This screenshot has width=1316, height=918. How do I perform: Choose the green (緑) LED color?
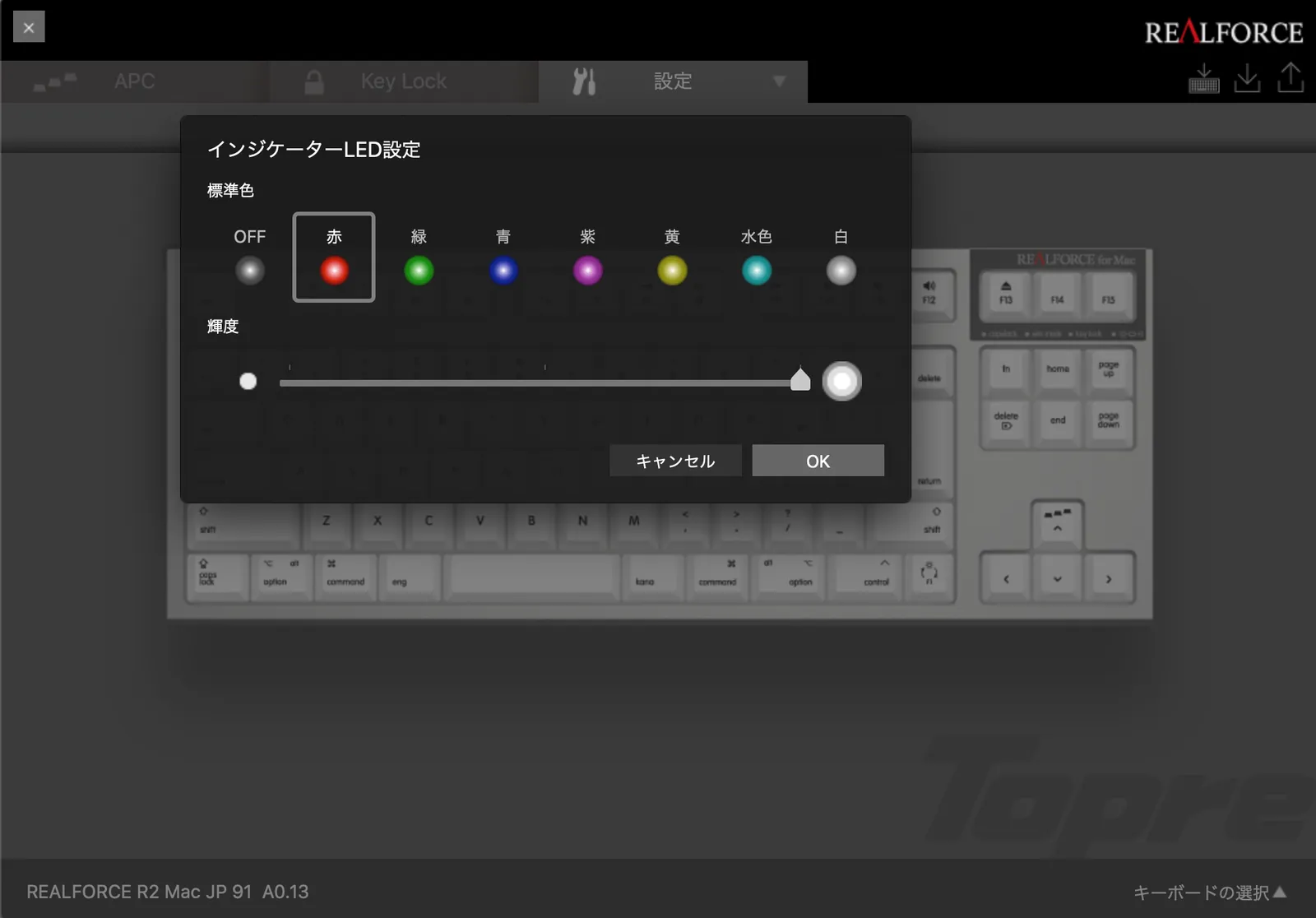tap(419, 270)
